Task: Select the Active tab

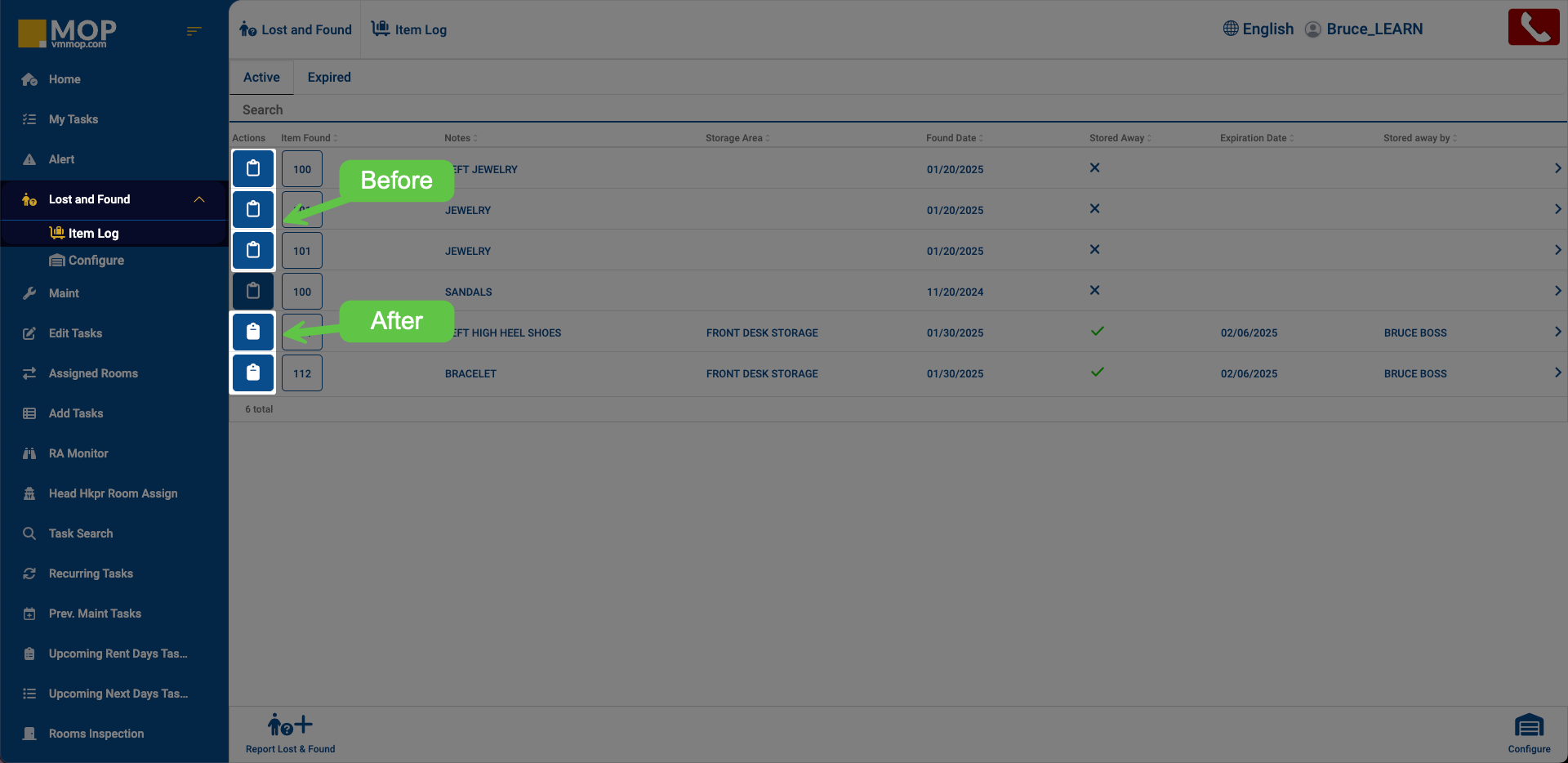Action: (261, 77)
